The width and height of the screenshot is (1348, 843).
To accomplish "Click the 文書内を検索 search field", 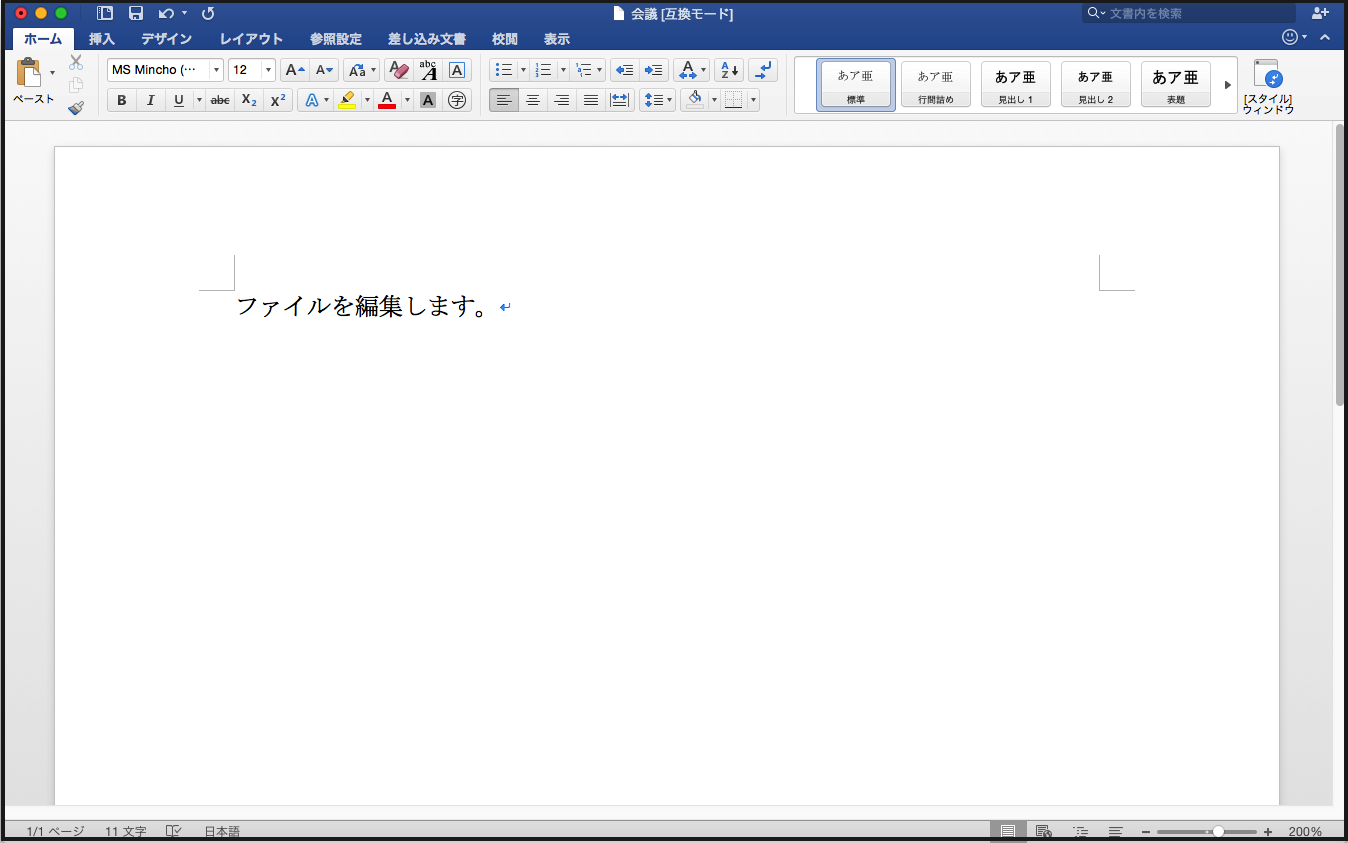I will coord(1190,13).
